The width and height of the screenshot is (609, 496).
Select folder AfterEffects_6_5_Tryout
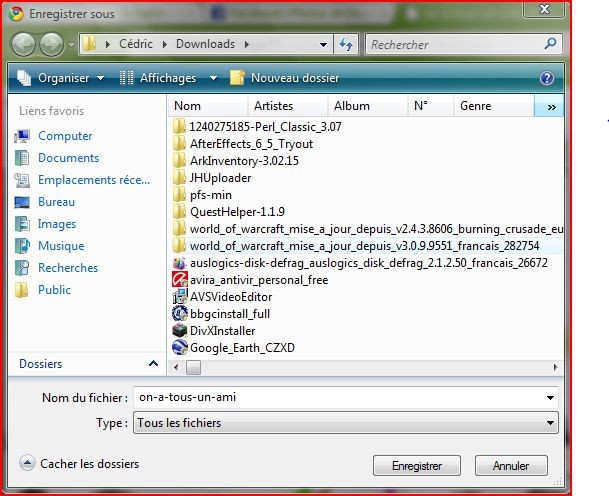[x=251, y=144]
